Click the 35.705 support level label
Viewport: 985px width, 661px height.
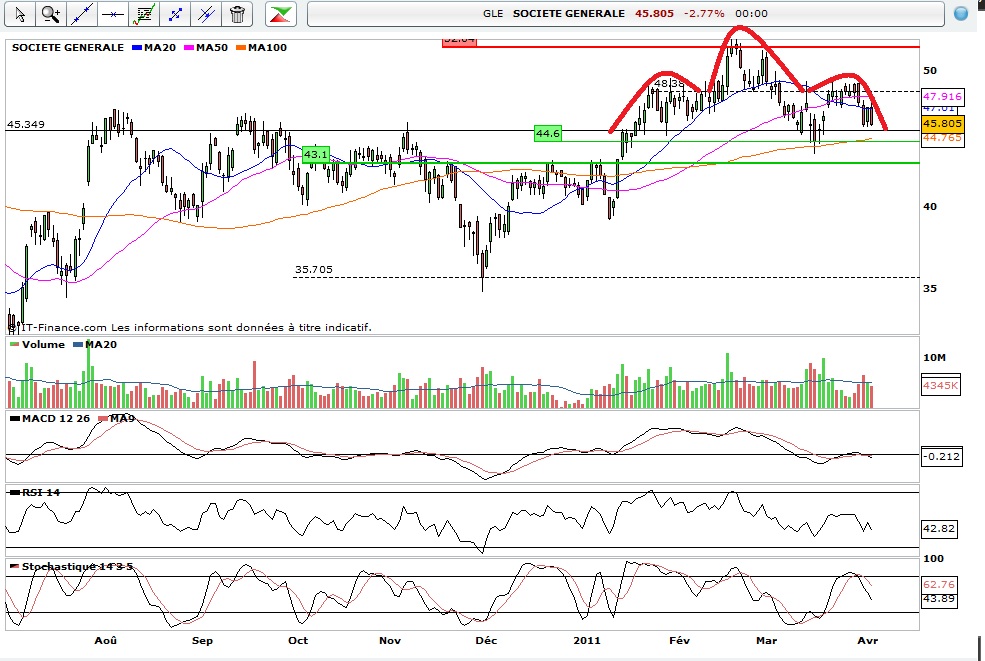tap(313, 270)
